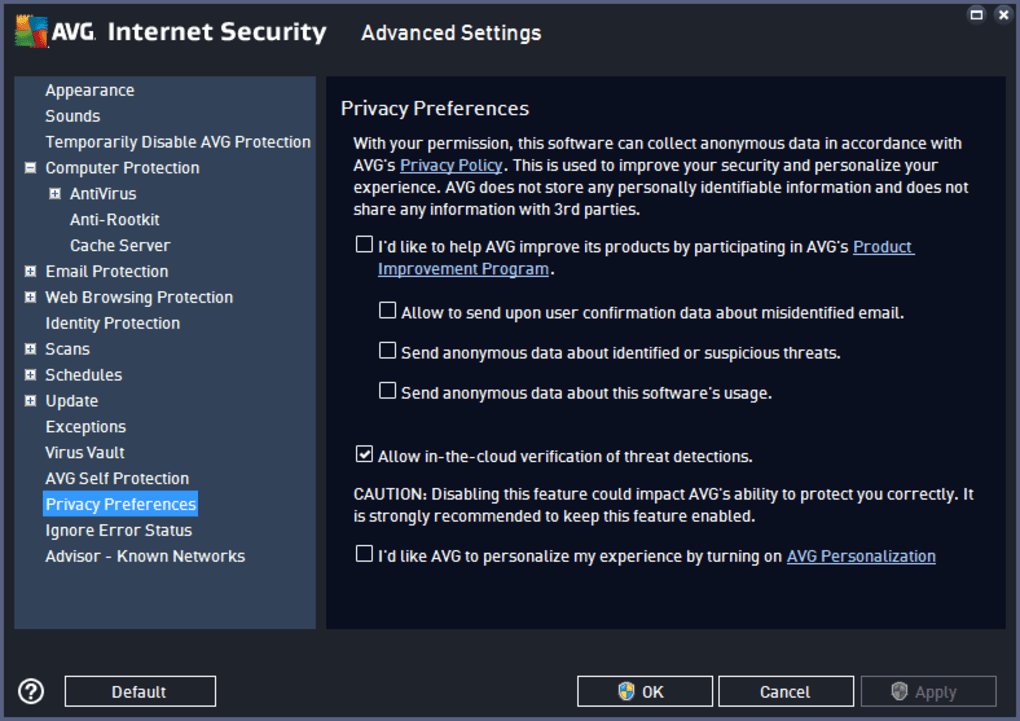
Task: Disable in-the-cloud verification of threat detections
Action: click(x=363, y=455)
